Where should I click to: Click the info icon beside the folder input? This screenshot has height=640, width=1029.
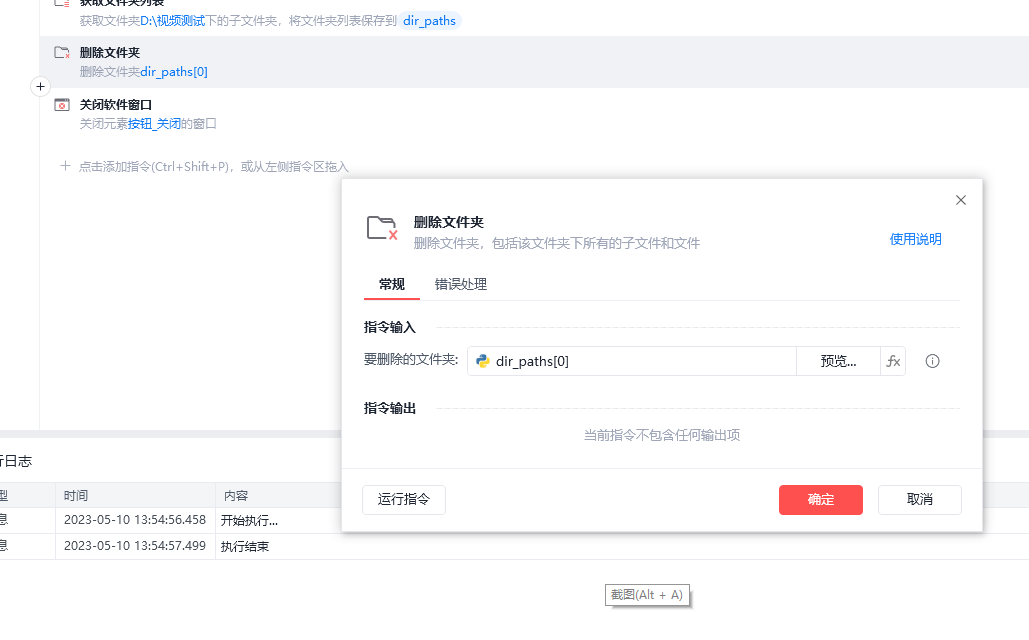tap(932, 361)
